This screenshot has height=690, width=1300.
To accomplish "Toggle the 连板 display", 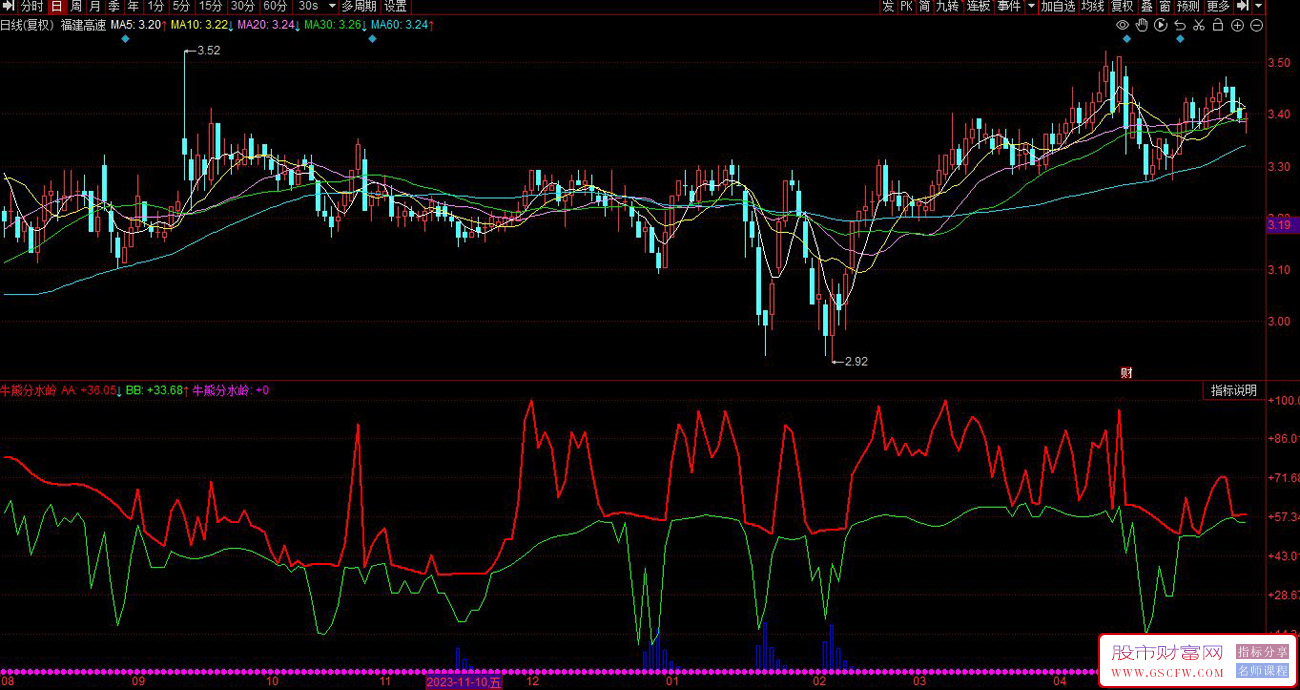I will coord(978,6).
